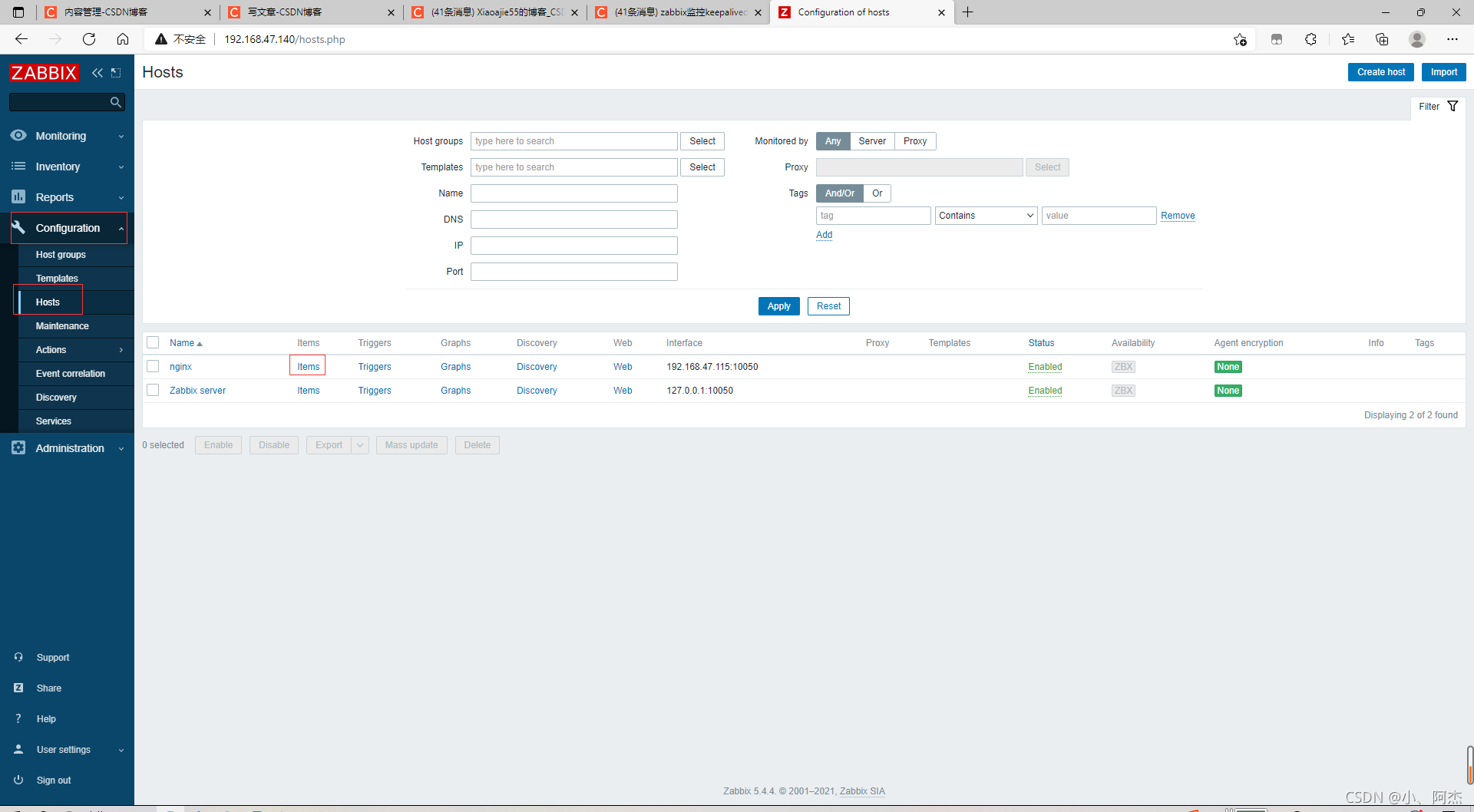Toggle sidebar kiosk/hide mode icon
Image resolution: width=1474 pixels, height=812 pixels.
pos(116,73)
